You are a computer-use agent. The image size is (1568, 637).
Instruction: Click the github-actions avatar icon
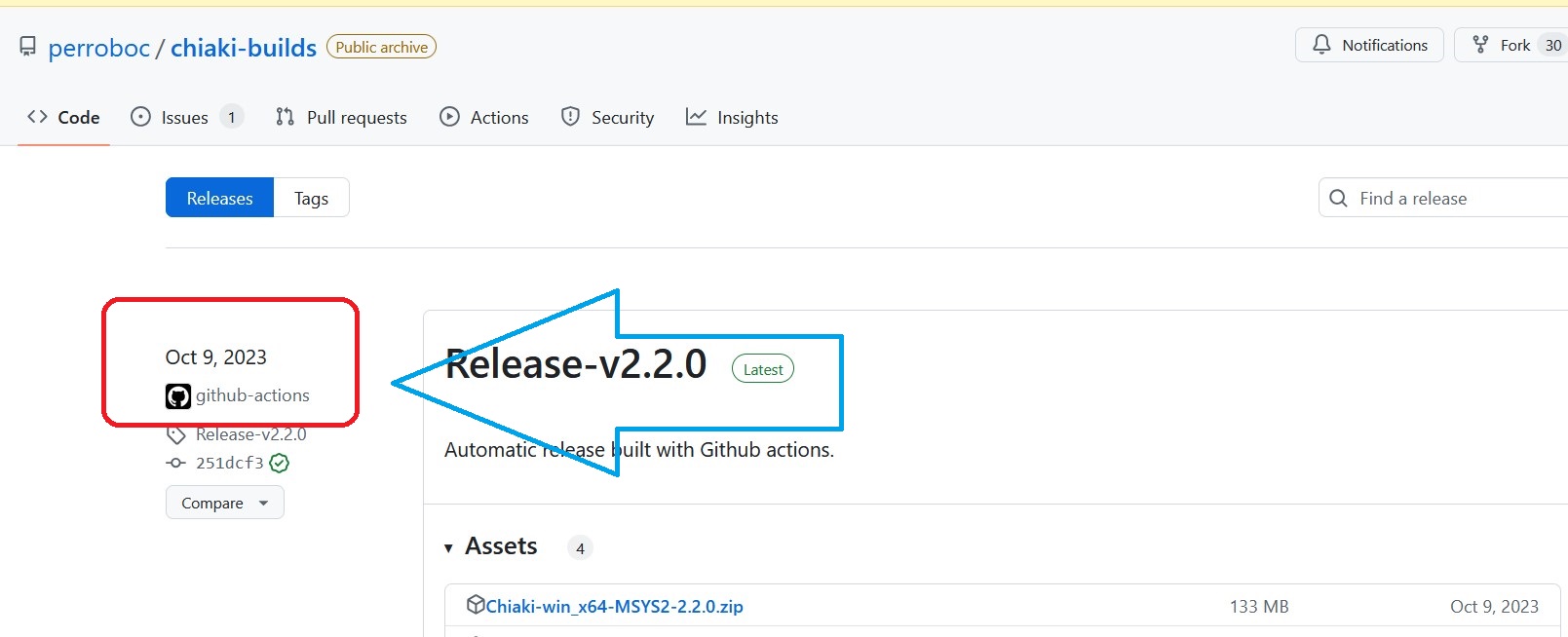tap(178, 396)
